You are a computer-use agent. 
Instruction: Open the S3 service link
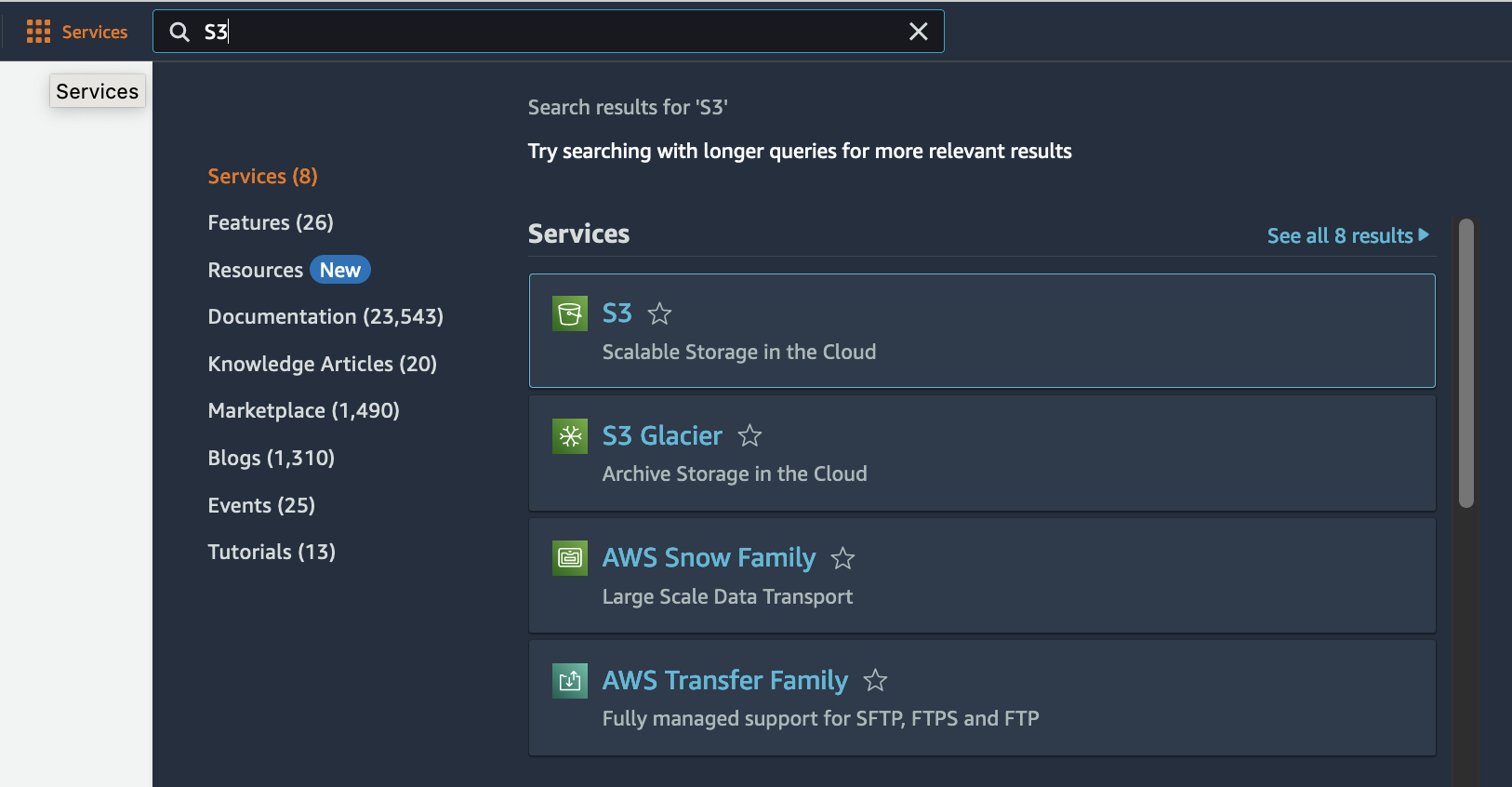617,313
